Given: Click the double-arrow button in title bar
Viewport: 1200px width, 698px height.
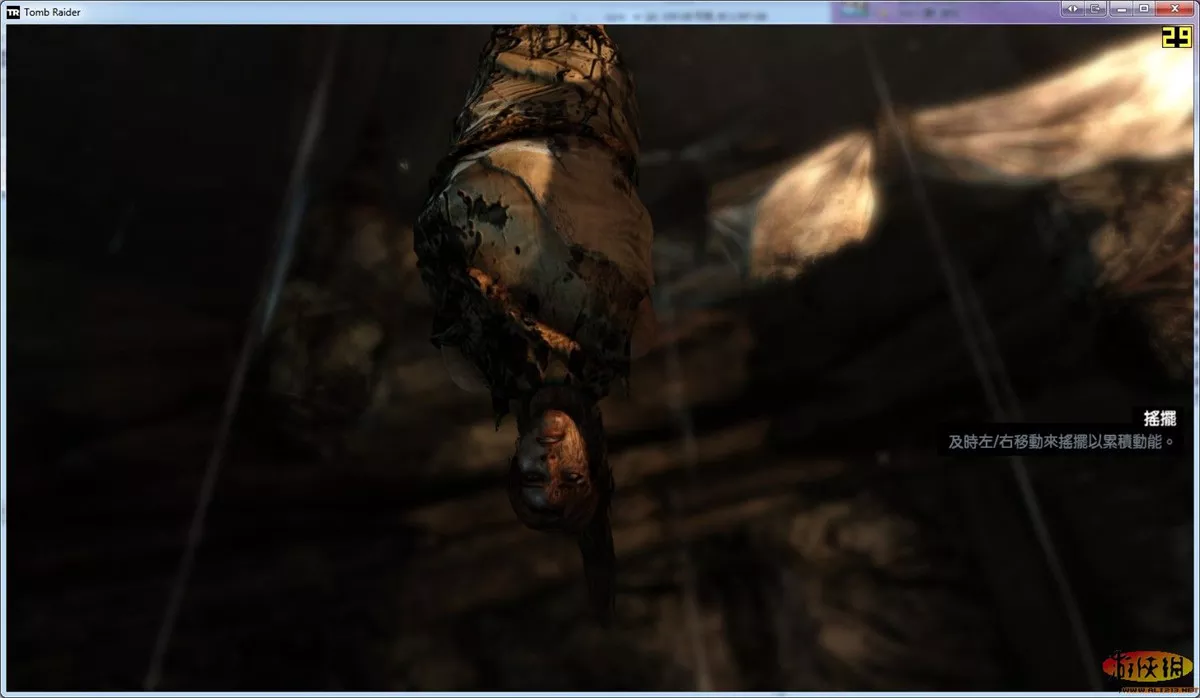Looking at the screenshot, I should tap(1072, 8).
